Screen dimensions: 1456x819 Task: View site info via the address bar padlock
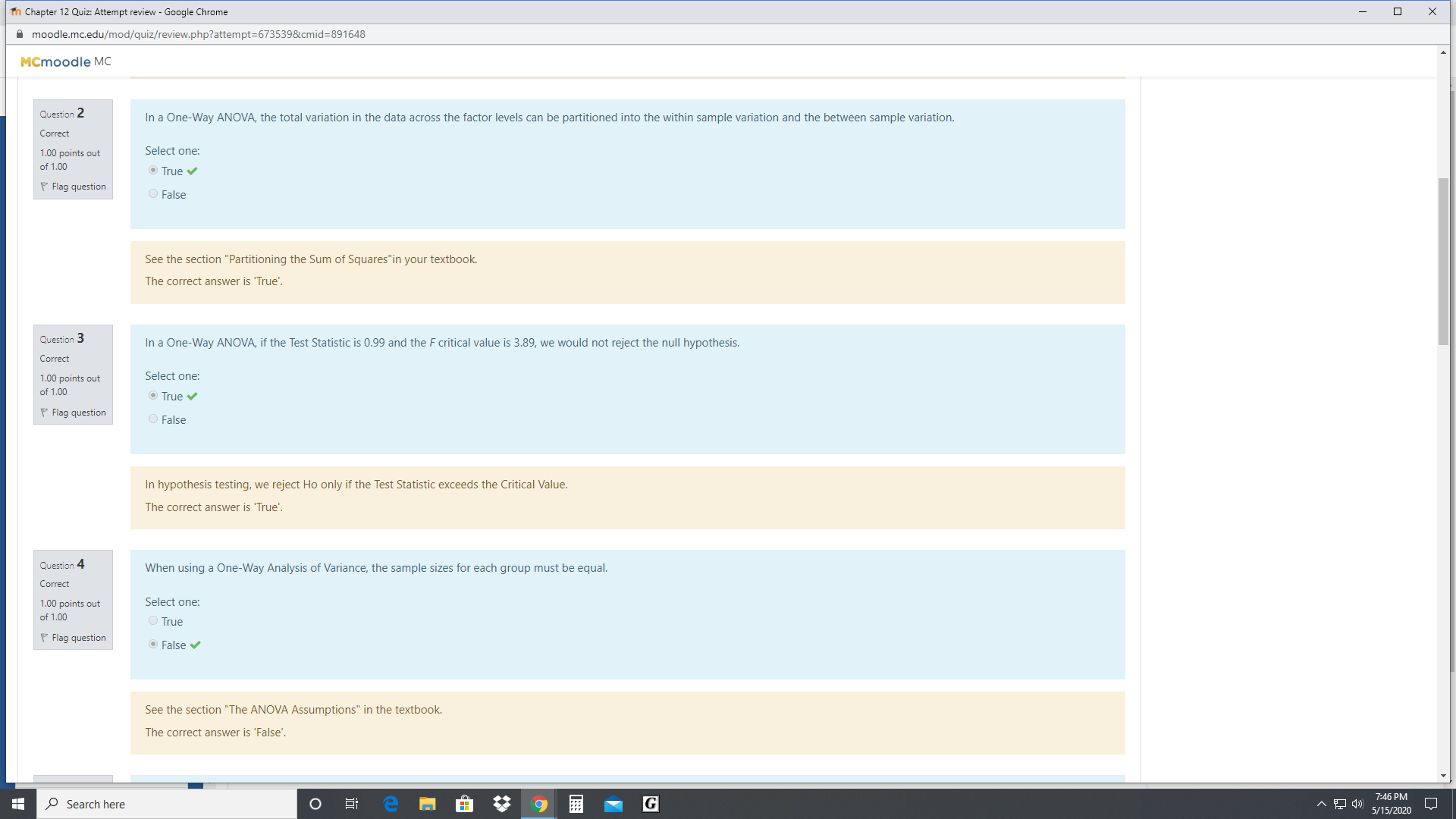click(x=20, y=34)
